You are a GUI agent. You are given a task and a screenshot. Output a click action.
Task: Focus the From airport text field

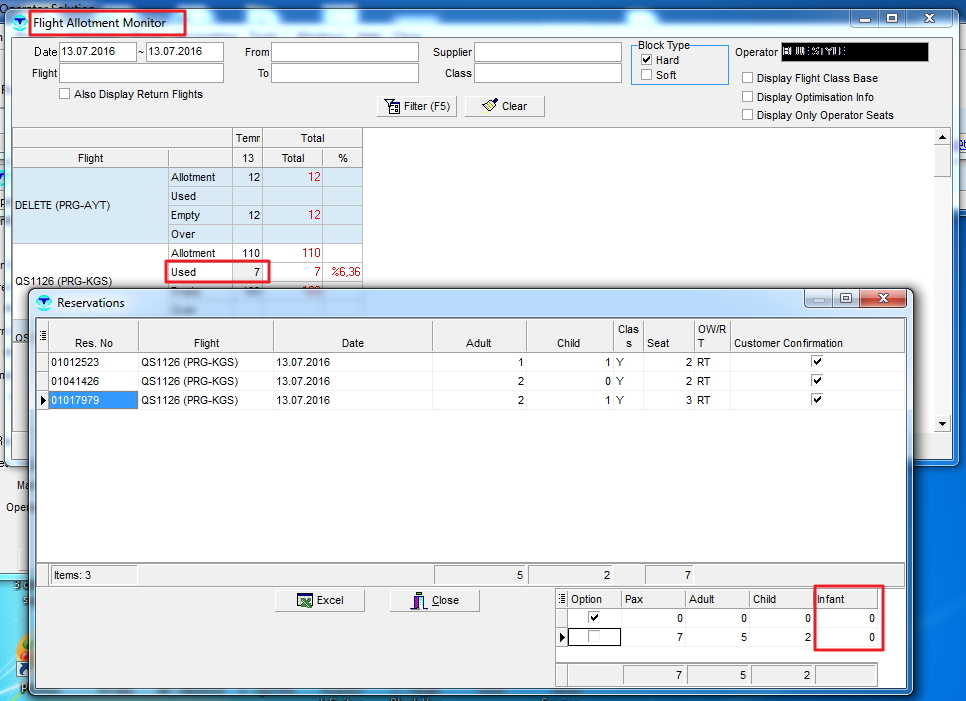coord(344,52)
